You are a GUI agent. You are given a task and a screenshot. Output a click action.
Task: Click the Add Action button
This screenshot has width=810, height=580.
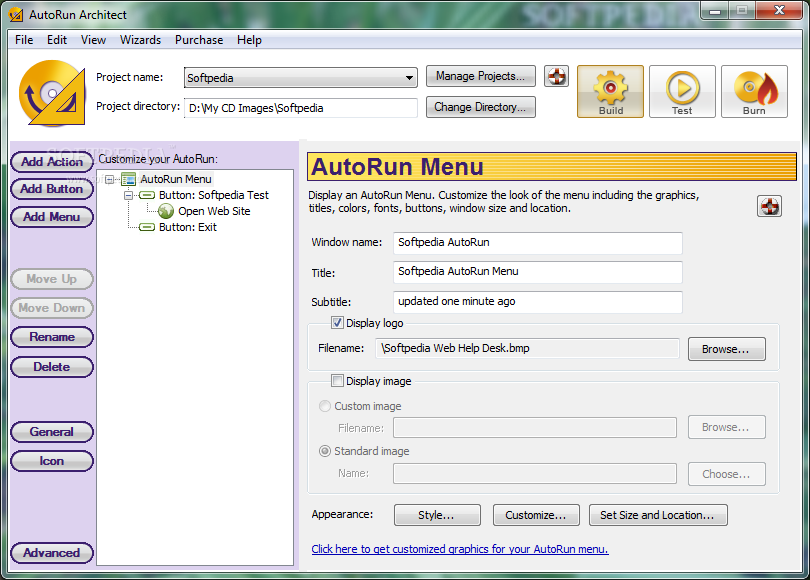52,162
